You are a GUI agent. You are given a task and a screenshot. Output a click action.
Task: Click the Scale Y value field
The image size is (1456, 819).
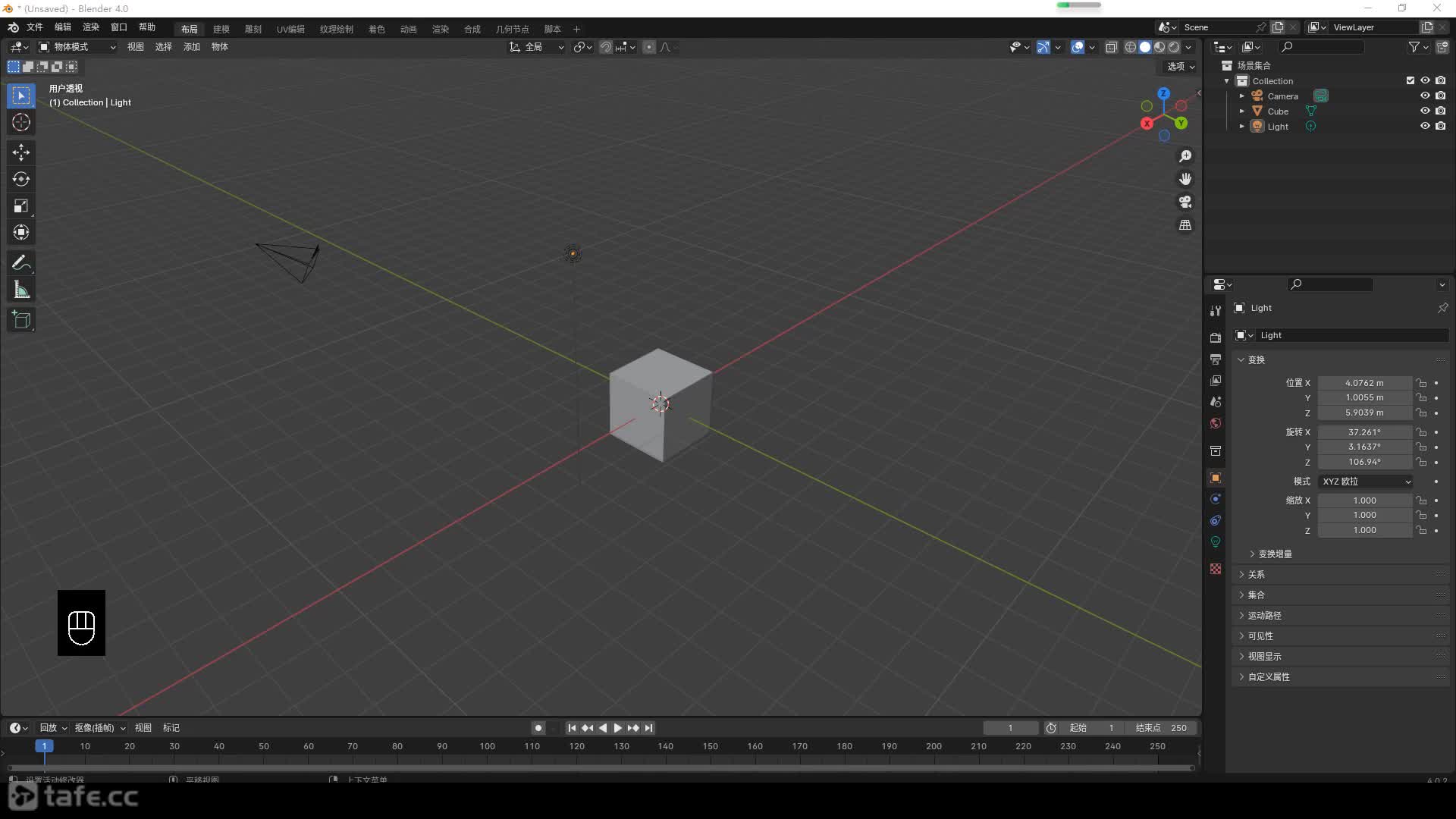click(1364, 515)
